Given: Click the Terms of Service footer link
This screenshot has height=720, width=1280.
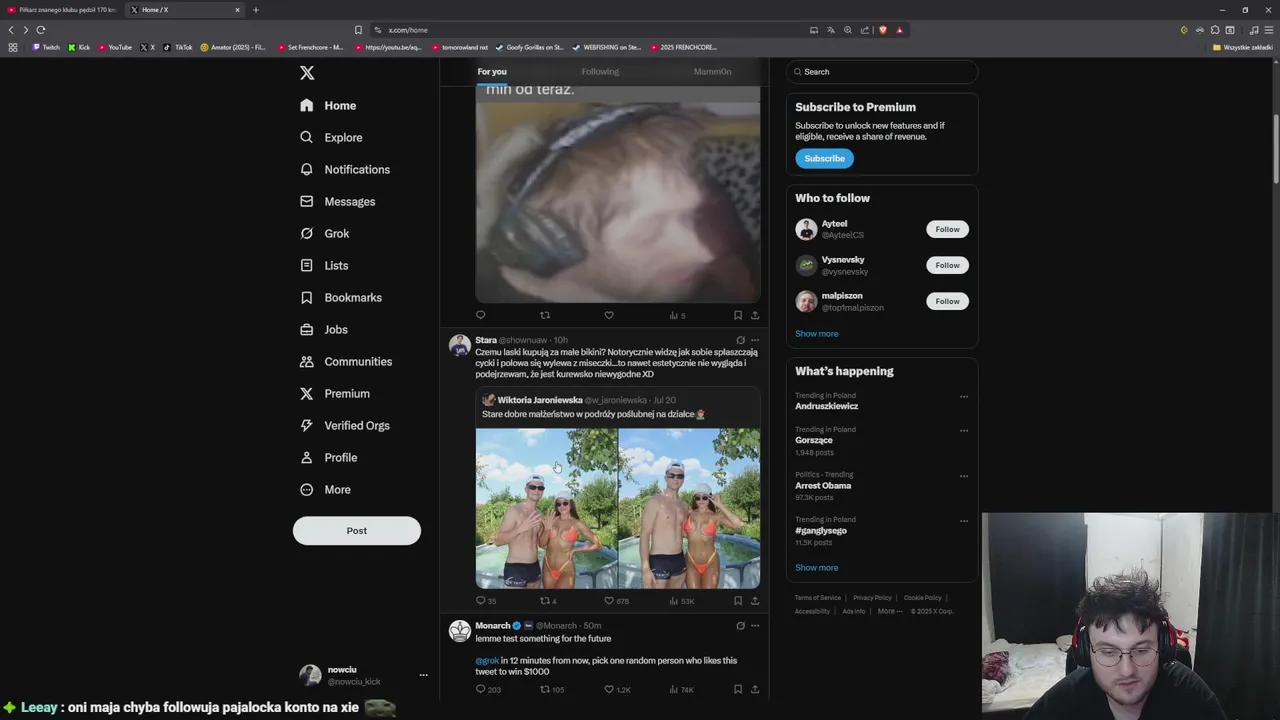Looking at the screenshot, I should tap(818, 598).
